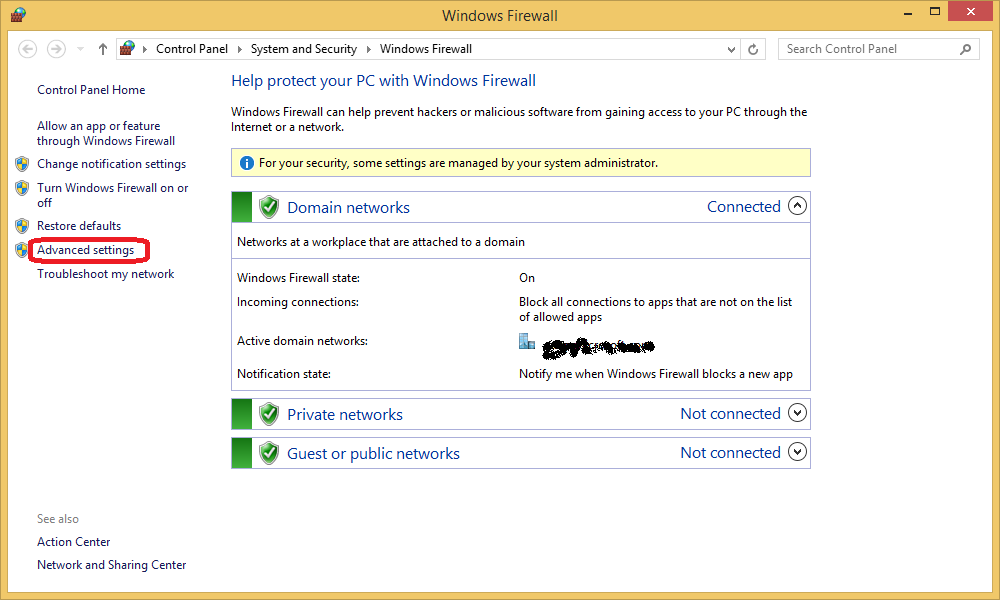Navigate to System and Security breadcrumb
The height and width of the screenshot is (600, 1000).
pyautogui.click(x=304, y=49)
